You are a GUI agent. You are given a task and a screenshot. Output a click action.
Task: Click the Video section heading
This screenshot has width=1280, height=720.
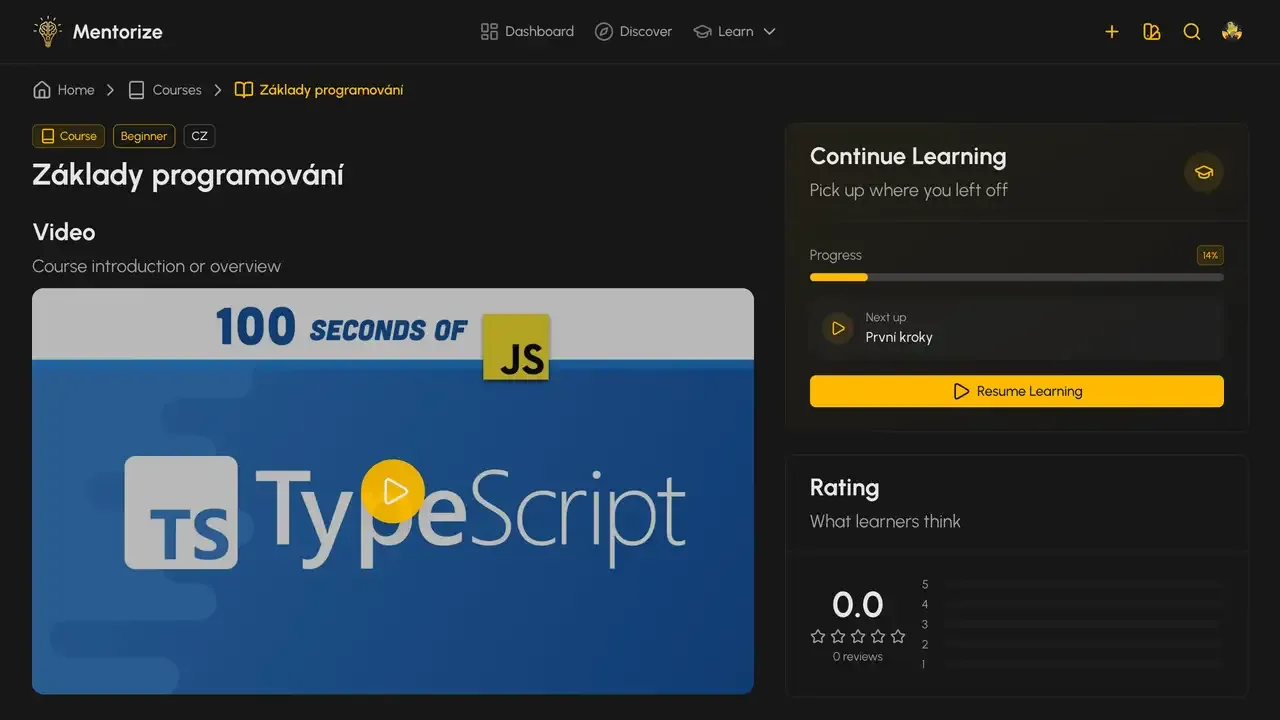pyautogui.click(x=64, y=232)
